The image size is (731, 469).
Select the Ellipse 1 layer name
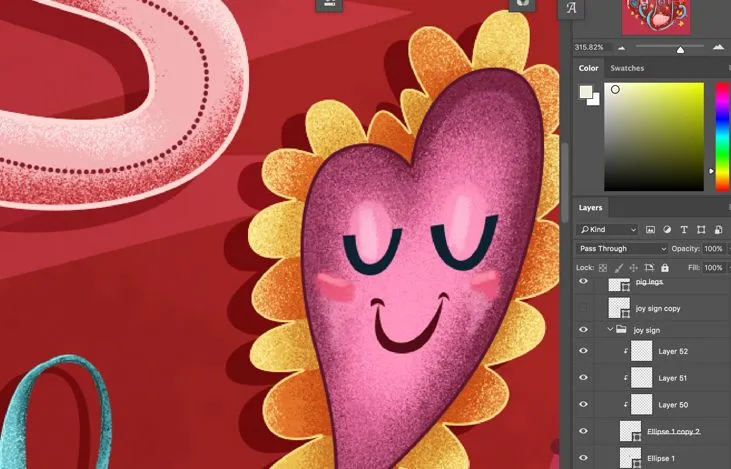661,458
